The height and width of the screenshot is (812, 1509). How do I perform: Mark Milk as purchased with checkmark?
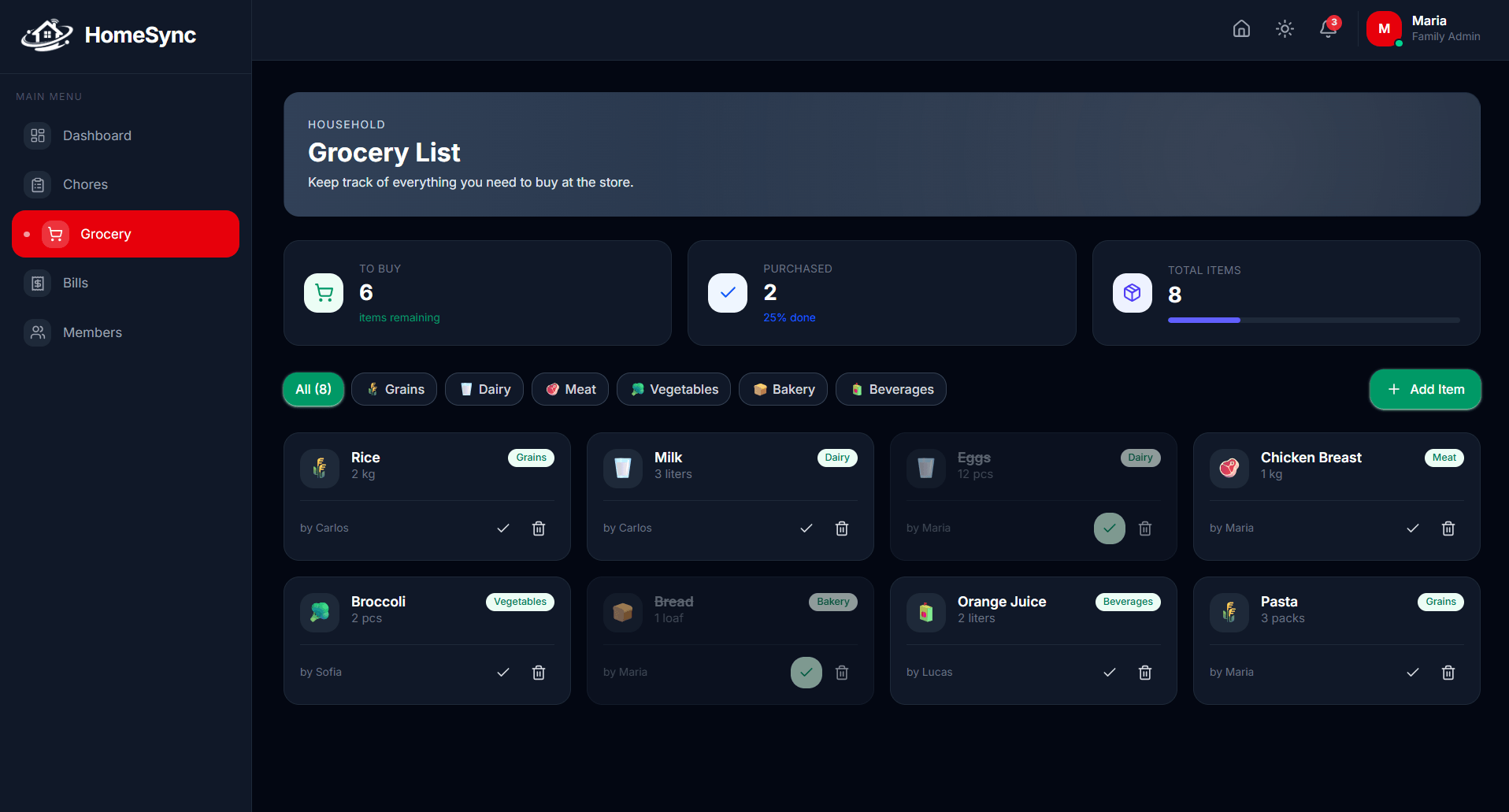point(806,528)
